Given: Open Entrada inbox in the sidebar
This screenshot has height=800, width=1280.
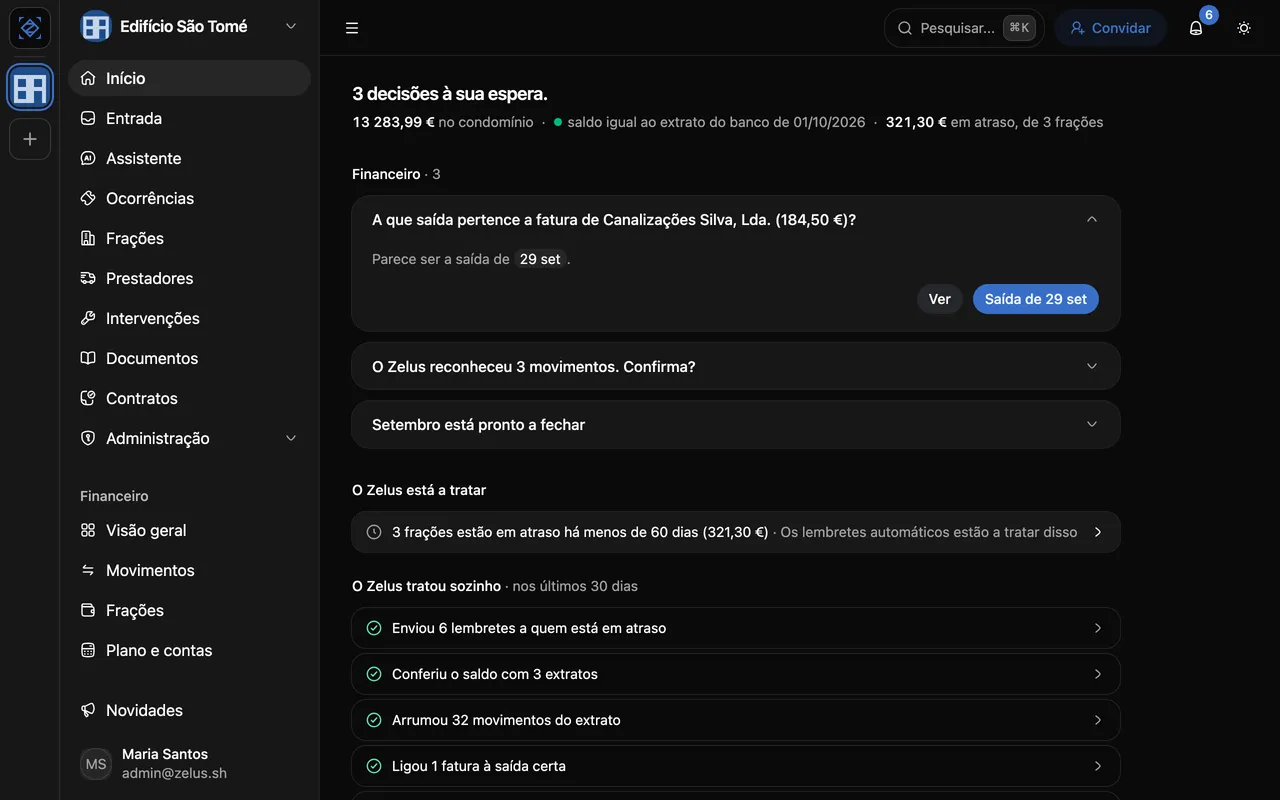Looking at the screenshot, I should coord(189,118).
